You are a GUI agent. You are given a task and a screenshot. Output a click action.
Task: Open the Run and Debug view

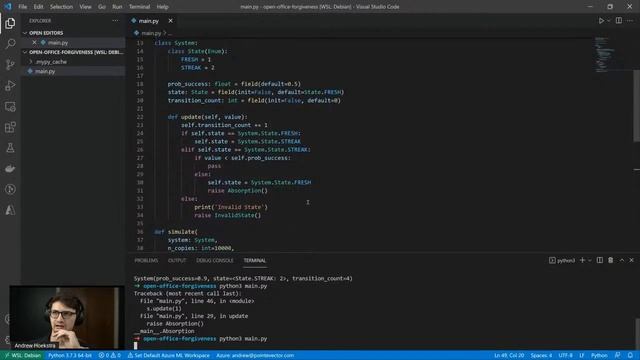(10, 85)
